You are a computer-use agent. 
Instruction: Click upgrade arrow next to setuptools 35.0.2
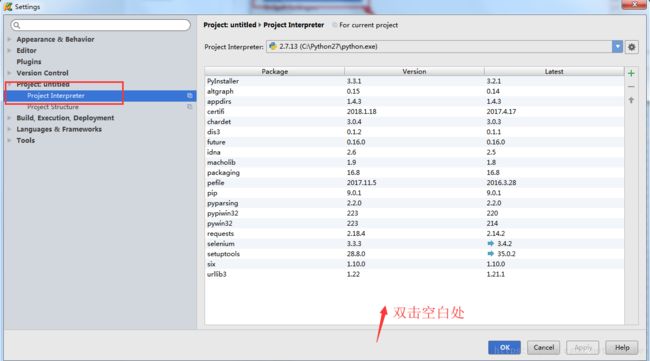pos(490,254)
